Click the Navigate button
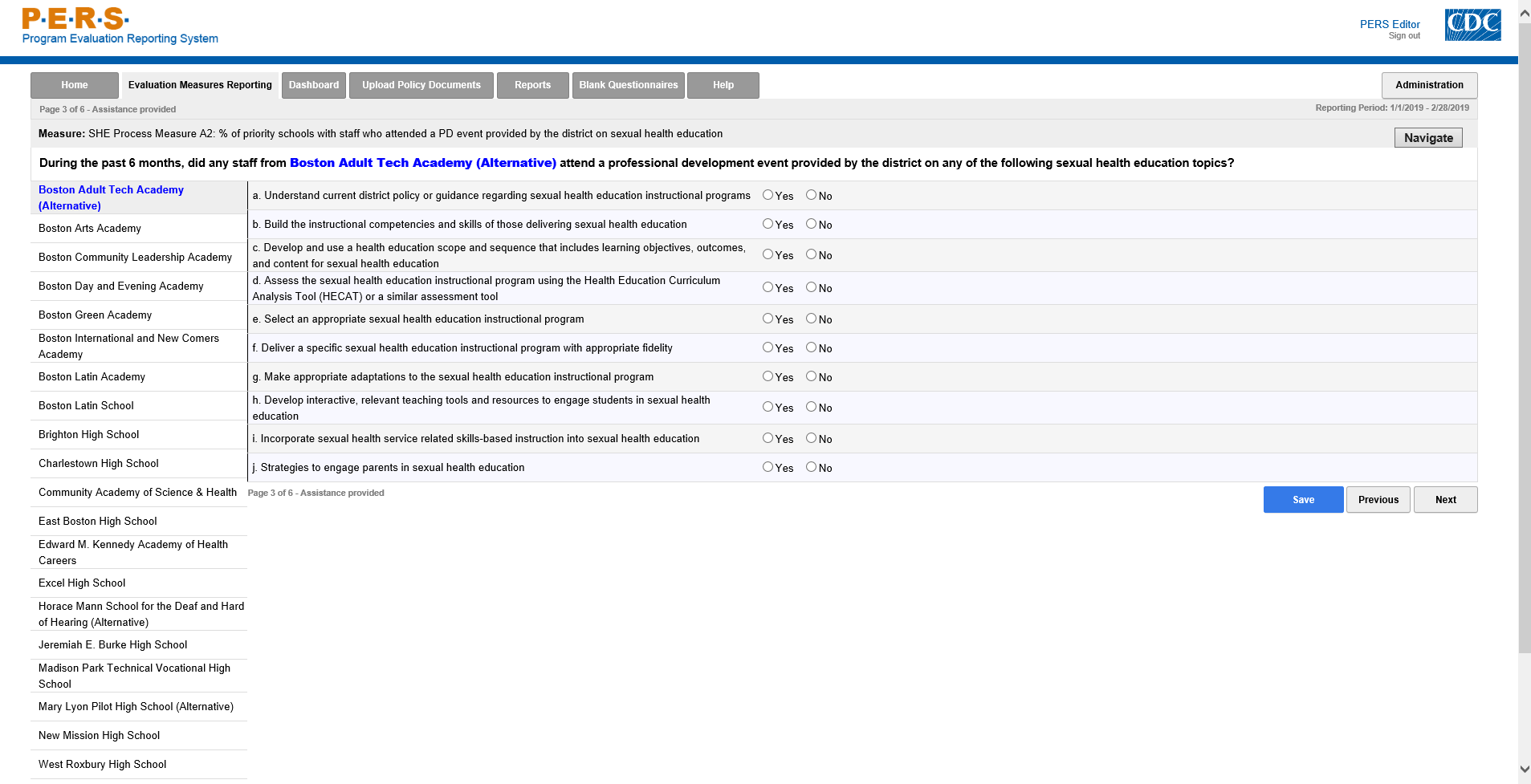Image resolution: width=1531 pixels, height=784 pixels. [1428, 138]
